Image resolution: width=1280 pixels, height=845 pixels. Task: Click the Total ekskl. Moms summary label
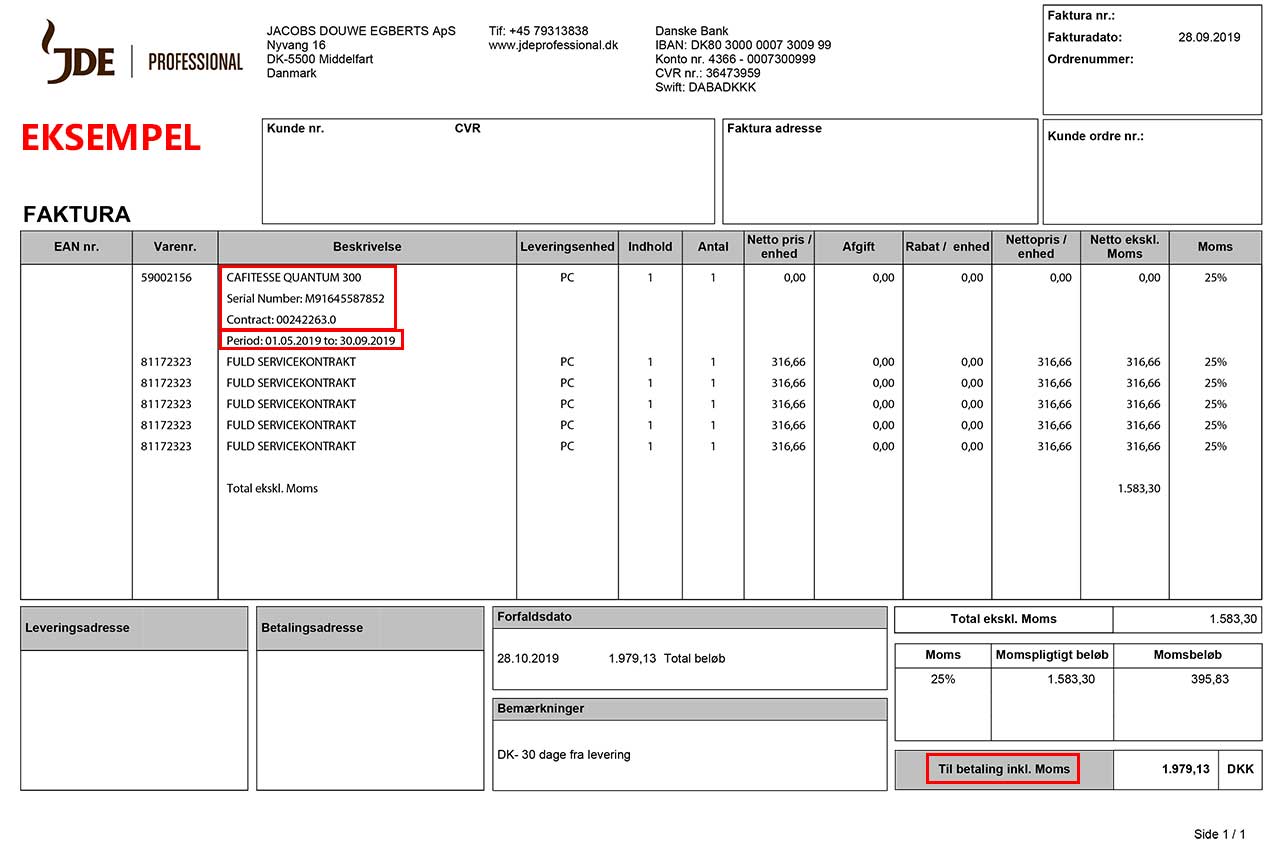(1003, 619)
